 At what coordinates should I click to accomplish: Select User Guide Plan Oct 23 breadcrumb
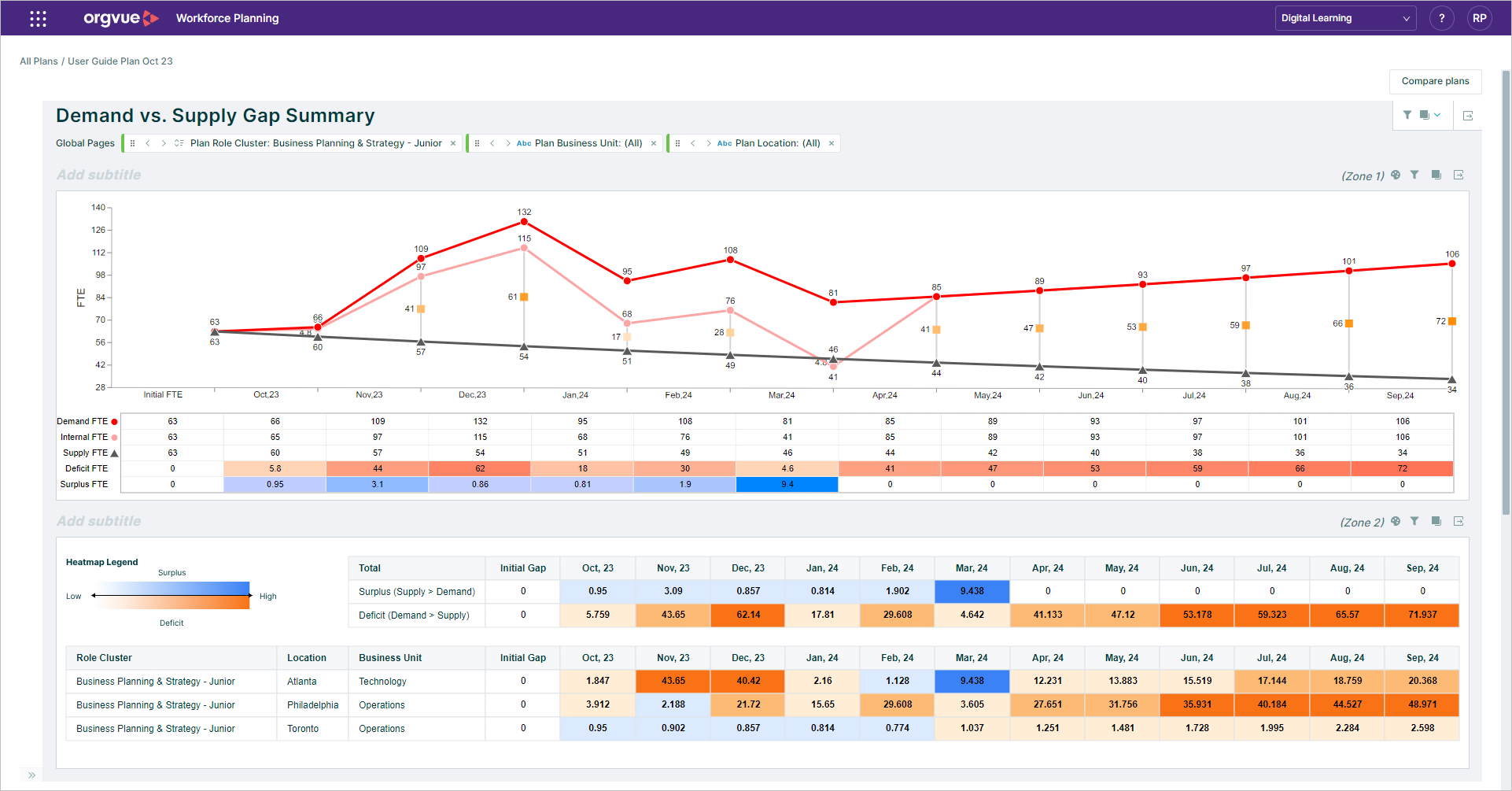pyautogui.click(x=120, y=61)
